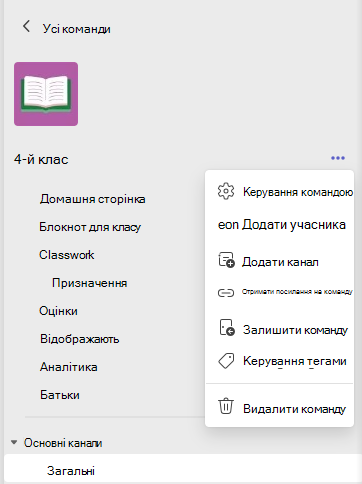This screenshot has width=362, height=484.
Task: Open Призначення under Classwork
Action: tap(90, 283)
